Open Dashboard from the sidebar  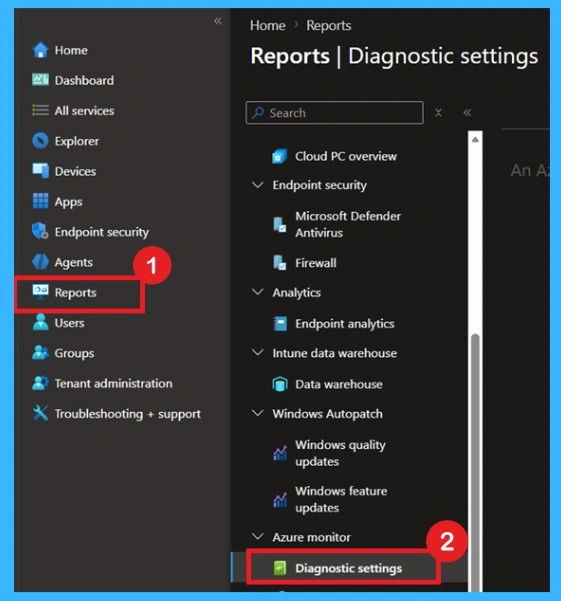click(x=84, y=80)
